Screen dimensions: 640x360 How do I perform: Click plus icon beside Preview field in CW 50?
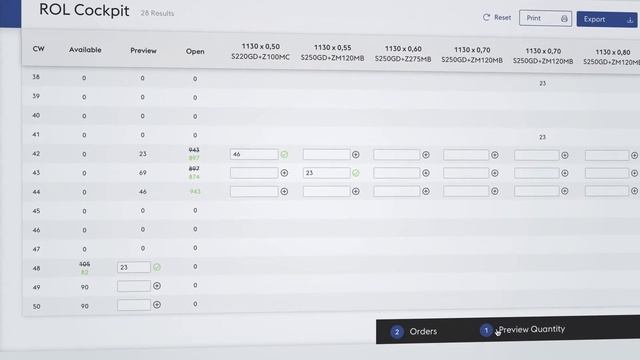[157, 305]
